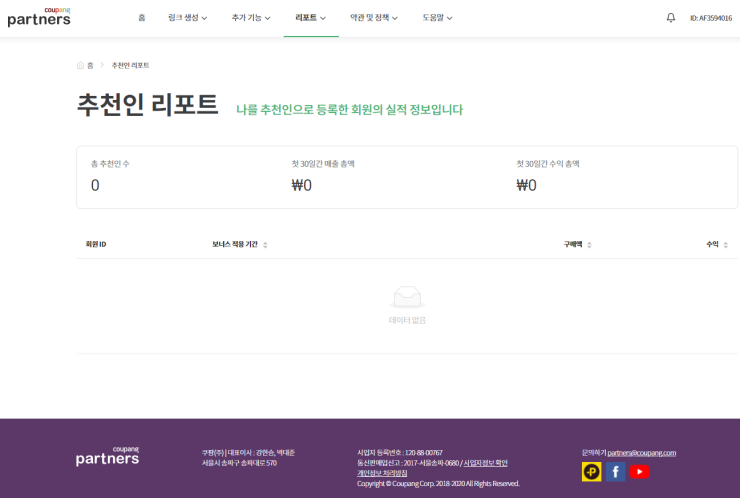740x498 pixels.
Task: Click the 사업자 등록번호 text in footer
Action: pyautogui.click(x=400, y=453)
